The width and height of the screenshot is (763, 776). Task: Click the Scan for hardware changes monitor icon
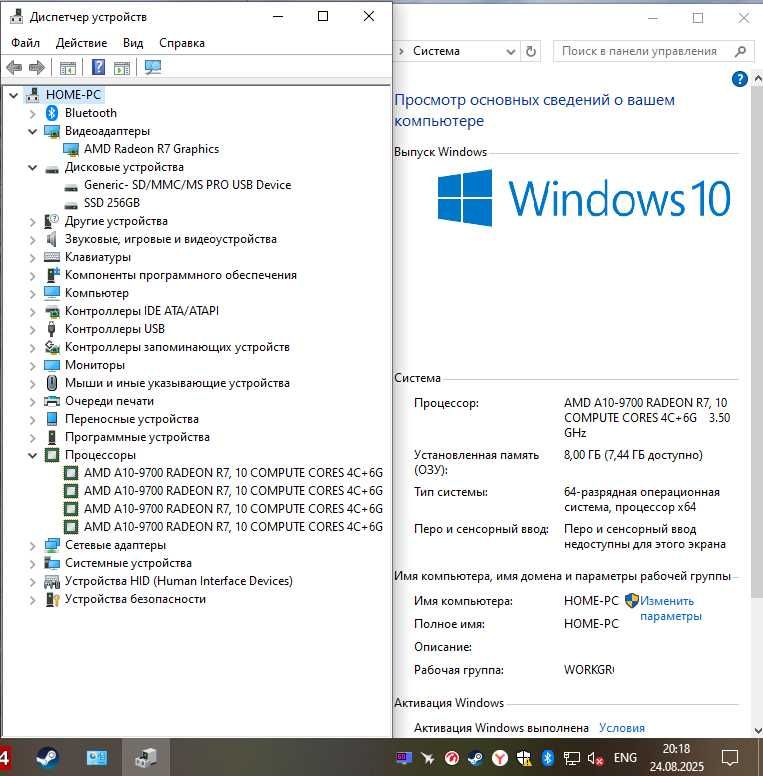pos(153,67)
